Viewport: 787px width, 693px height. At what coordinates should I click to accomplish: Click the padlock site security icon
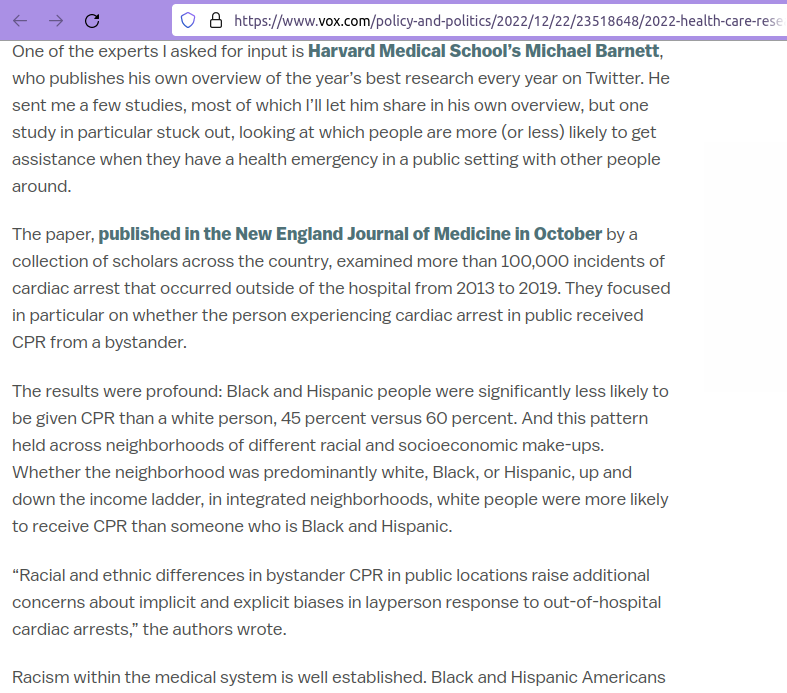coord(214,20)
